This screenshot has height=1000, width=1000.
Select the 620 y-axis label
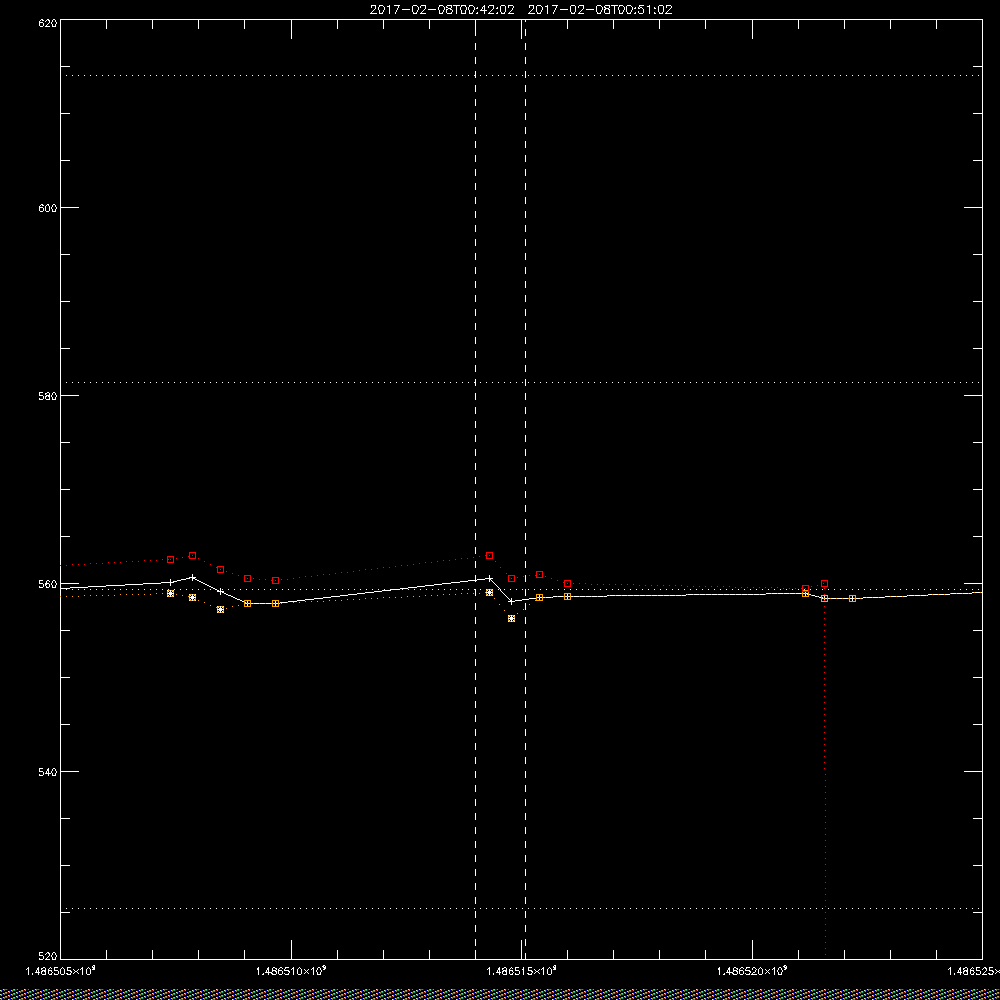(48, 23)
